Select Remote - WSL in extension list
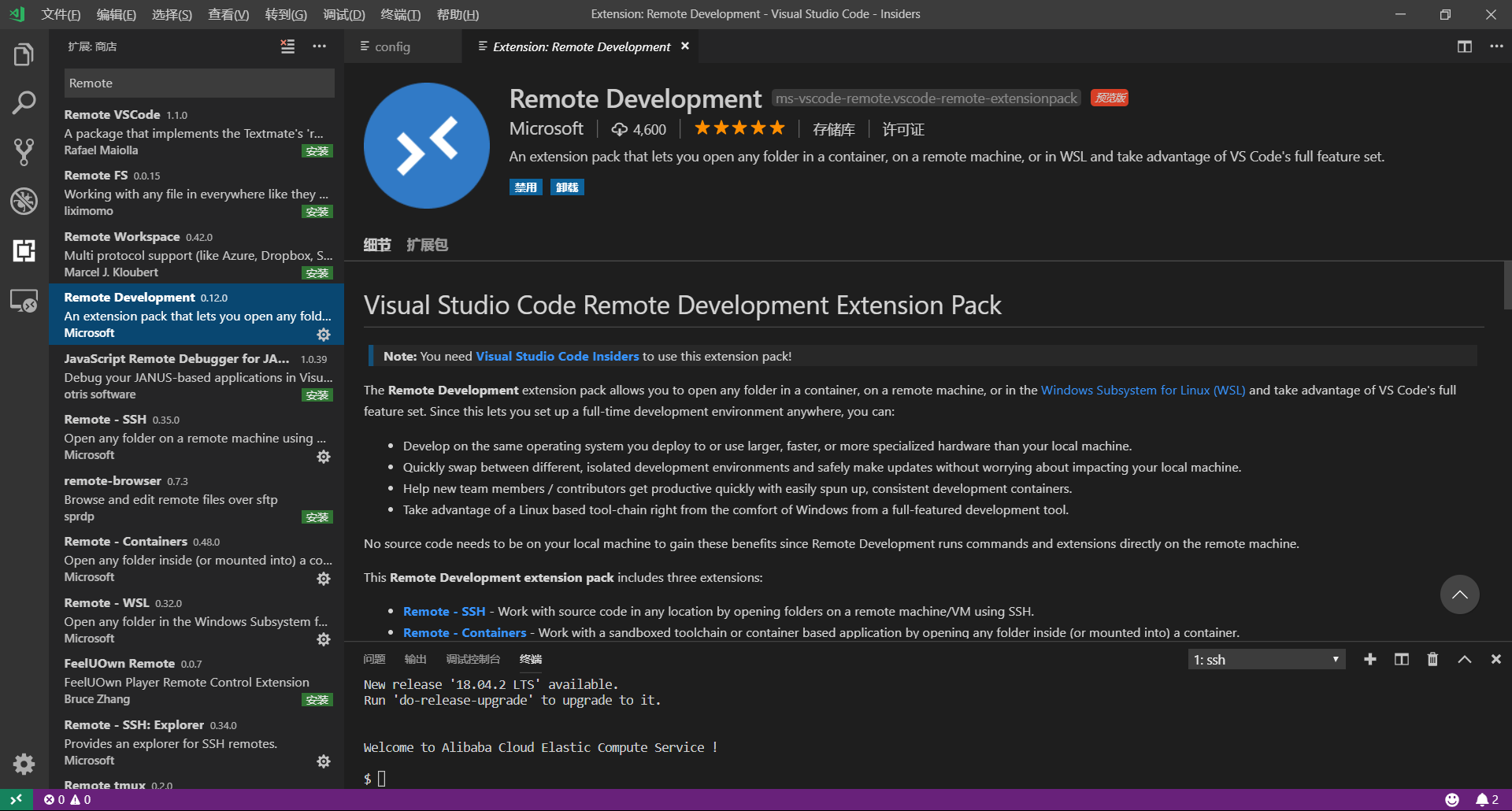1512x811 pixels. point(196,620)
